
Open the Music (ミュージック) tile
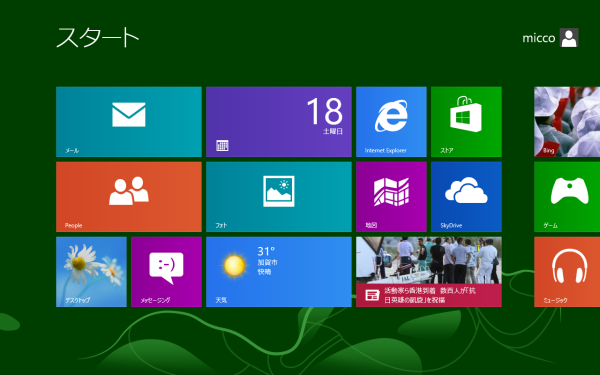click(x=567, y=272)
